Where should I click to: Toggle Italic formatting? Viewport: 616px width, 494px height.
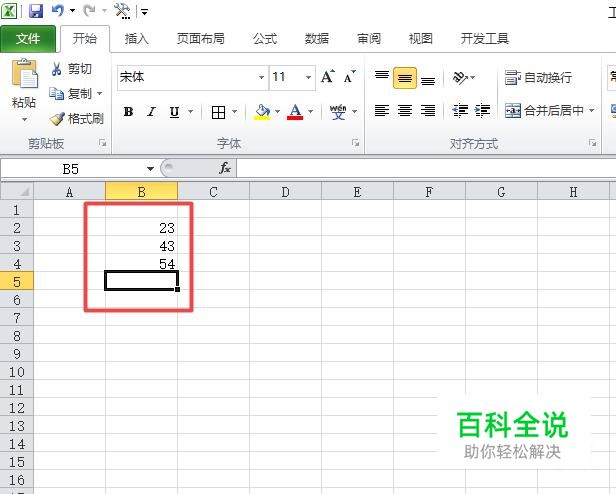click(x=151, y=112)
